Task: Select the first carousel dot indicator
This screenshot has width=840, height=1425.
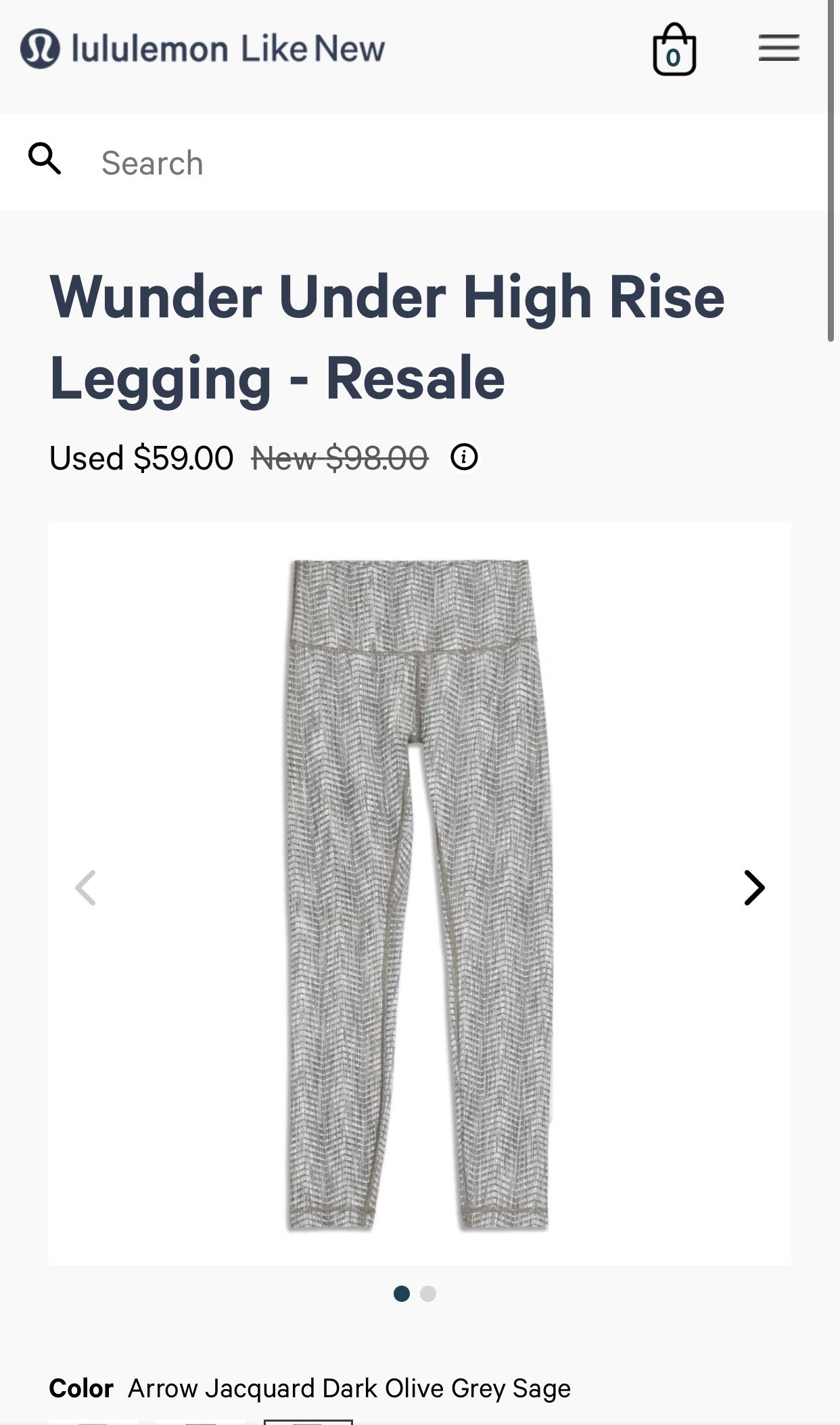Action: pos(402,1294)
